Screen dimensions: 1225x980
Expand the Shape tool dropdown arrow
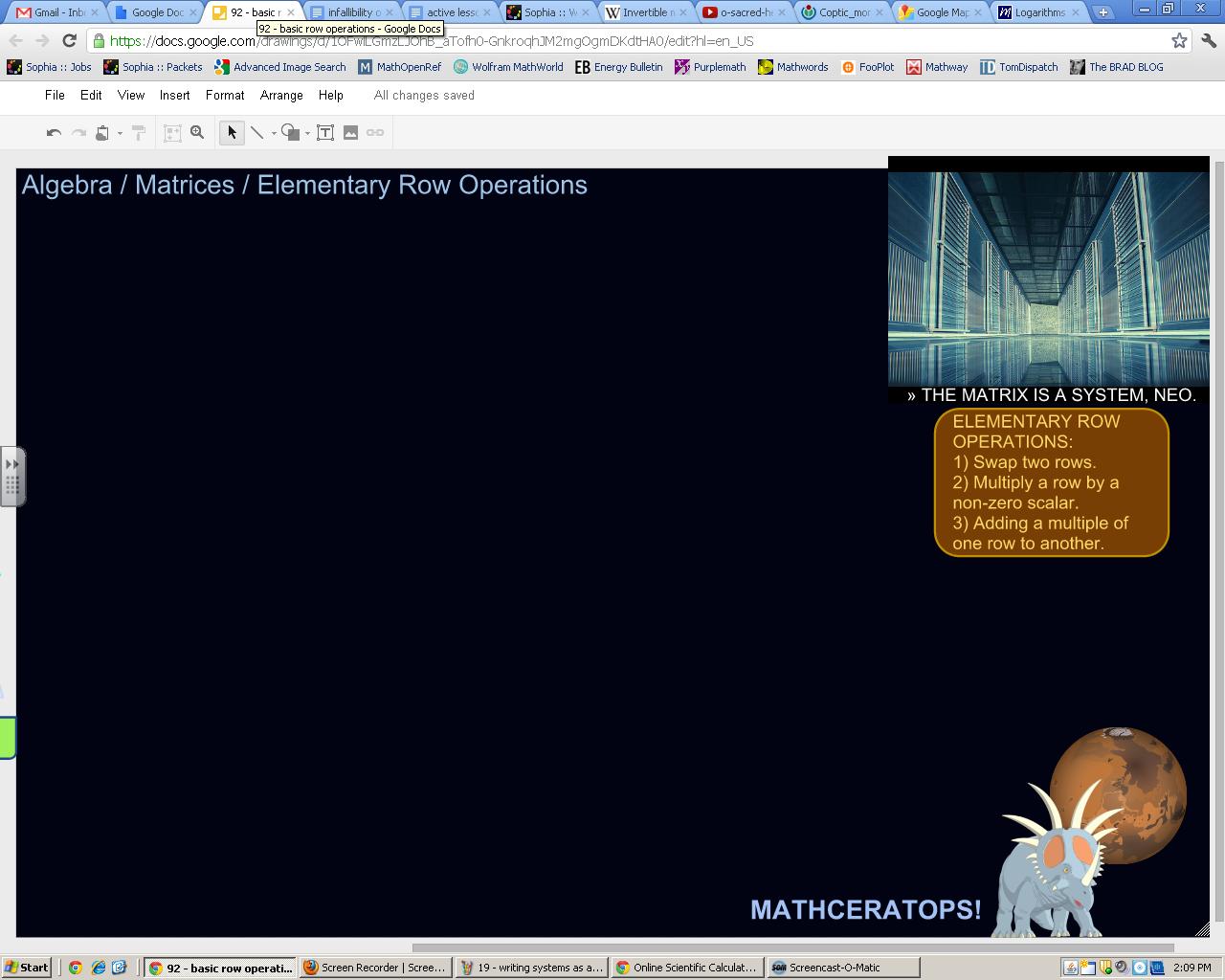(x=307, y=133)
